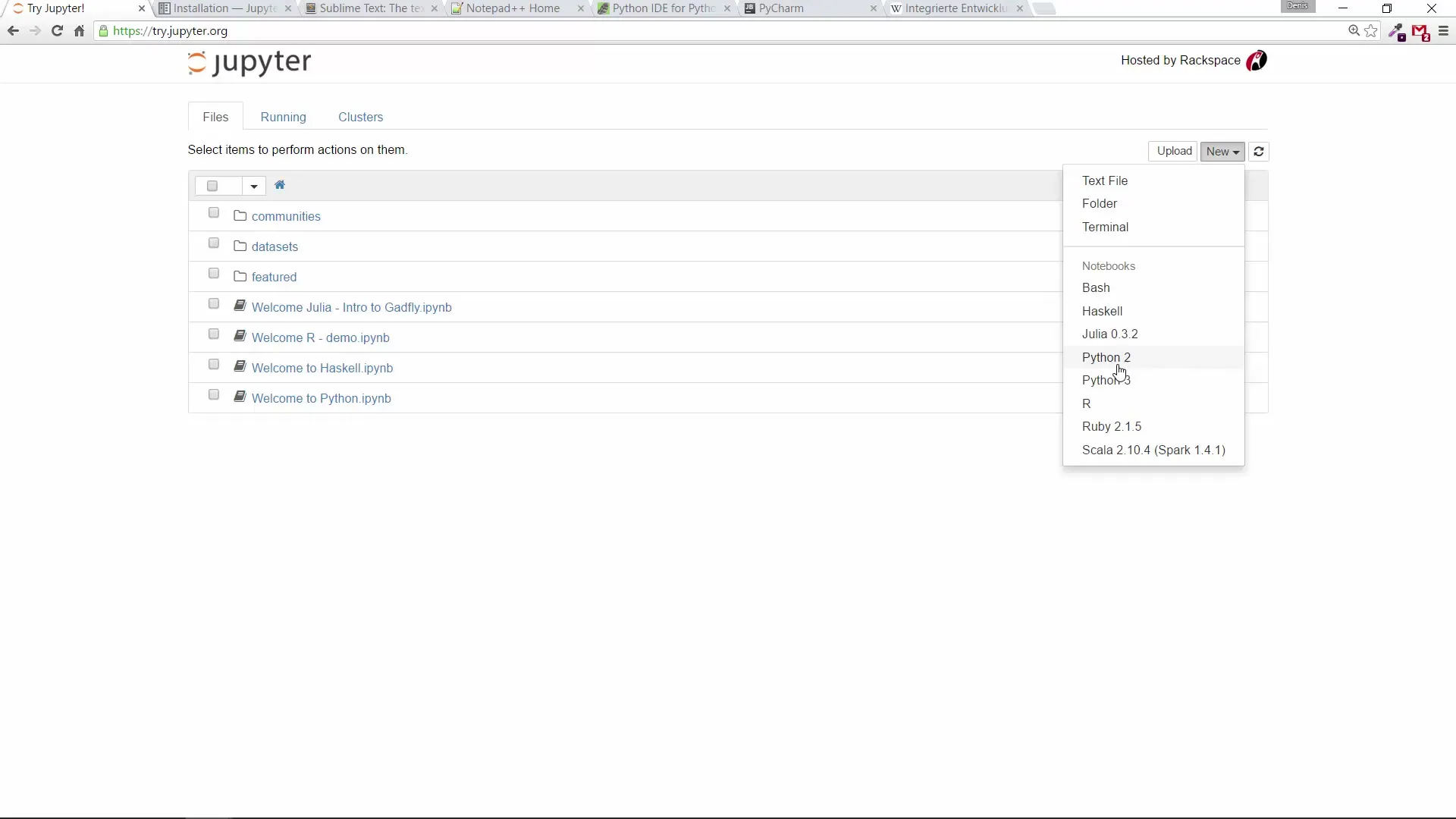1456x819 pixels.
Task: Select checkbox for Welcome Julia notebook
Action: 214,304
